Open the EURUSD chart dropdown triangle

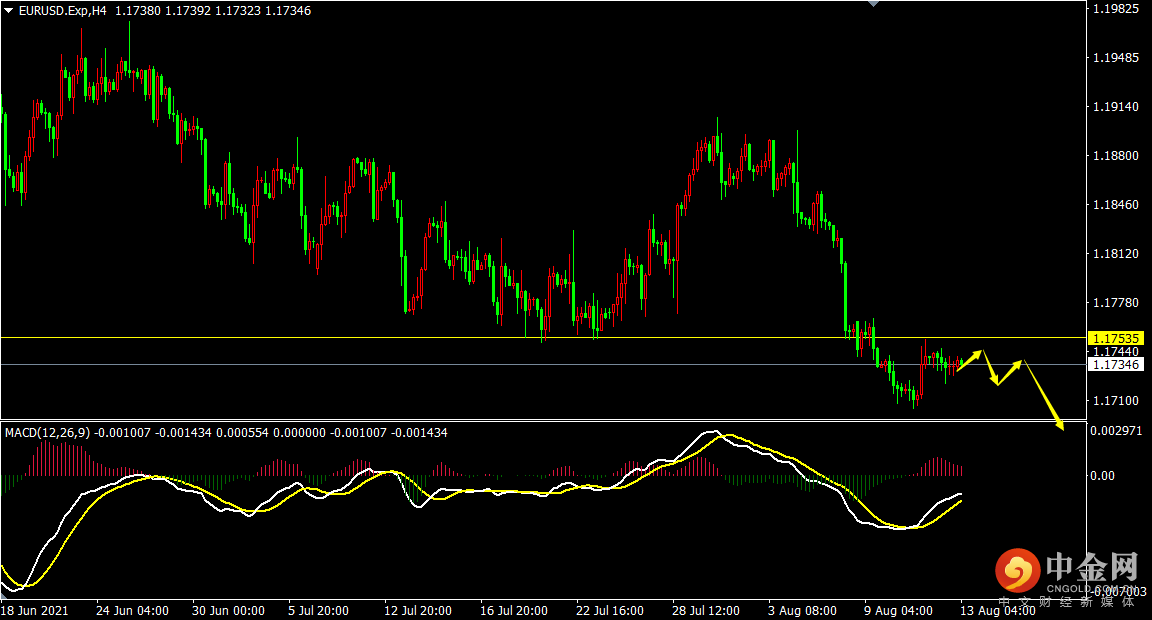pyautogui.click(x=9, y=10)
